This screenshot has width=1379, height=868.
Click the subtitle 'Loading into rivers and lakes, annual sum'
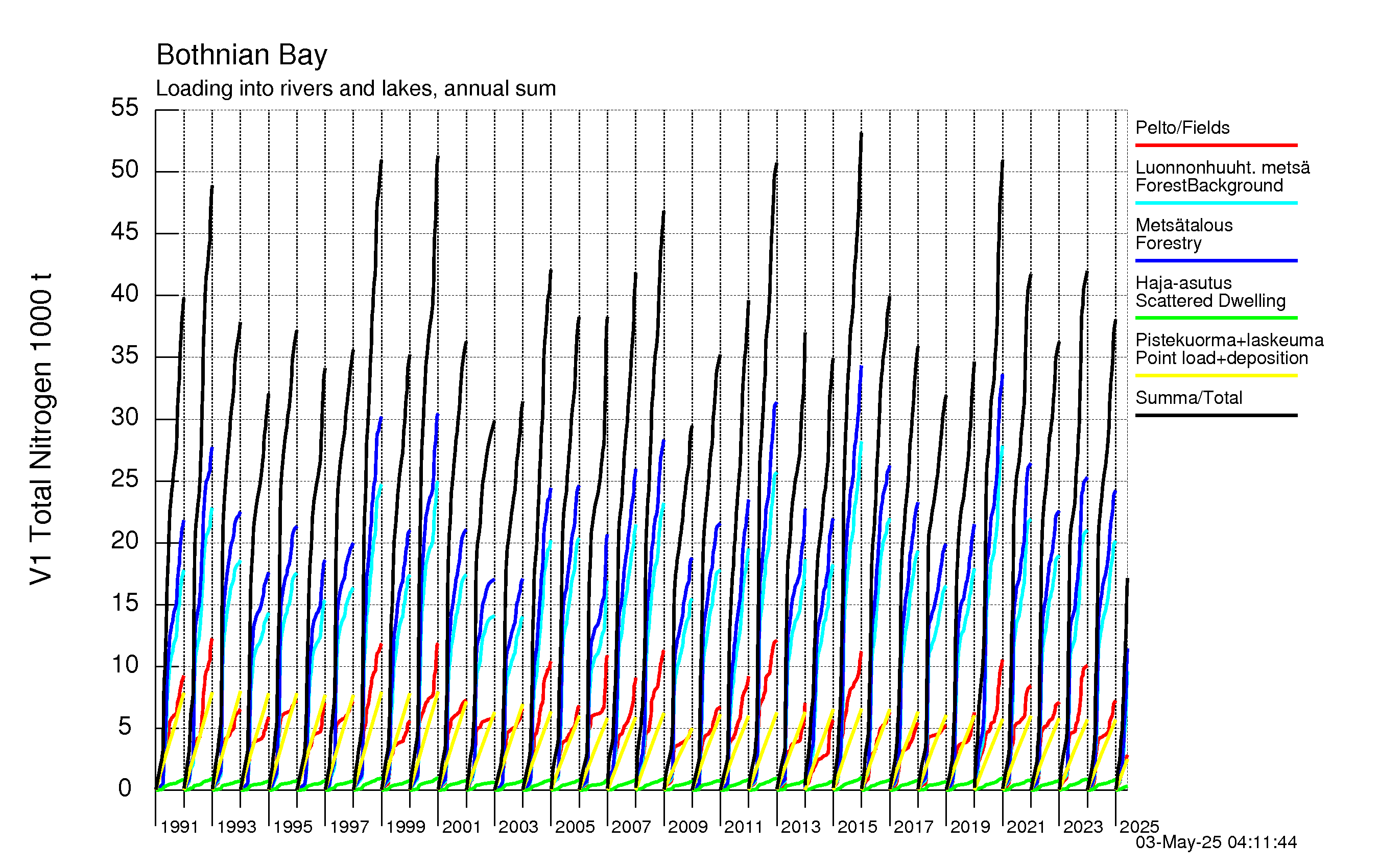[355, 89]
